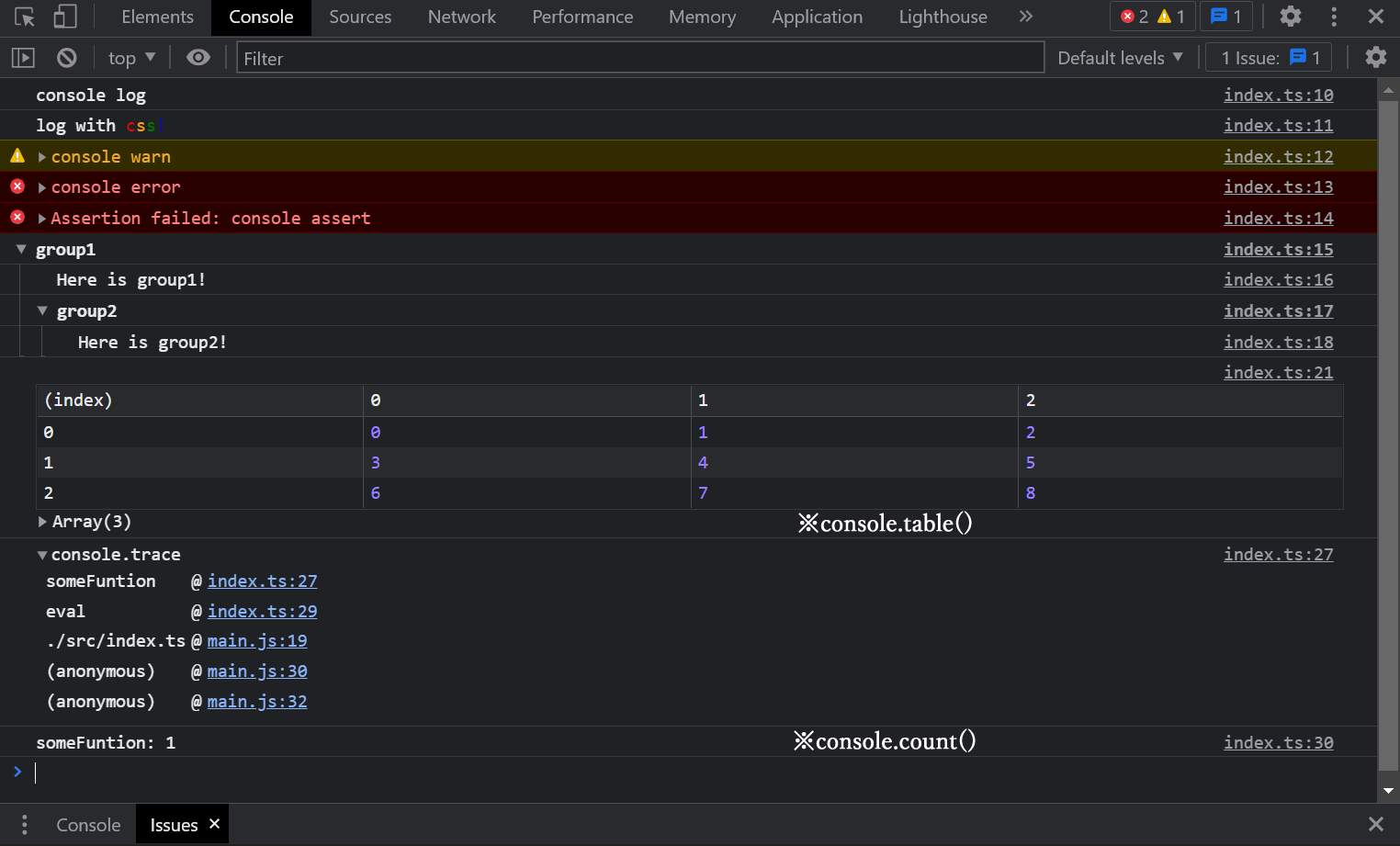Open source link index.ts:11
Viewport: 1400px width, 846px height.
[1278, 125]
